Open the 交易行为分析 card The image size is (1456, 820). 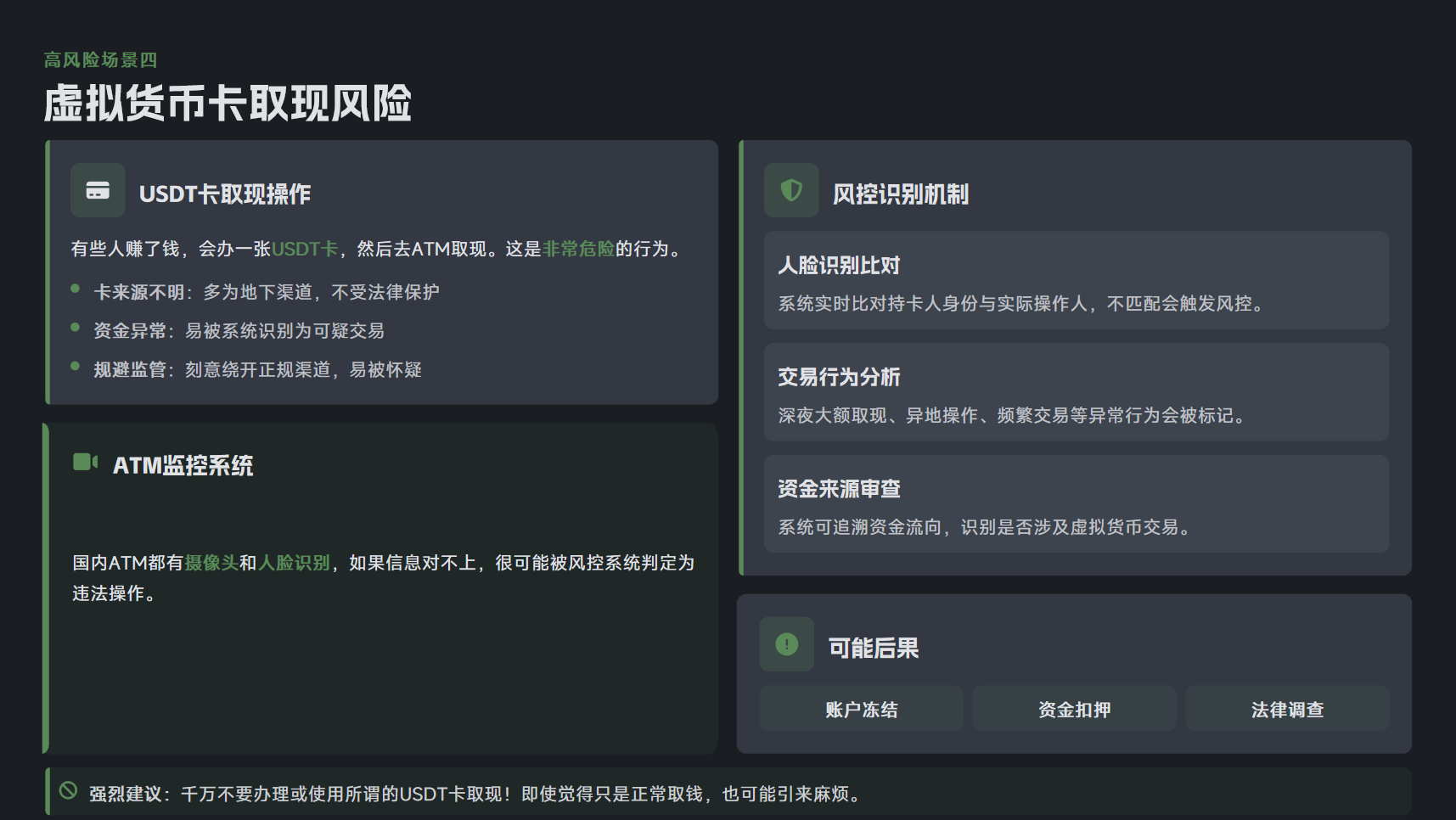(1076, 392)
